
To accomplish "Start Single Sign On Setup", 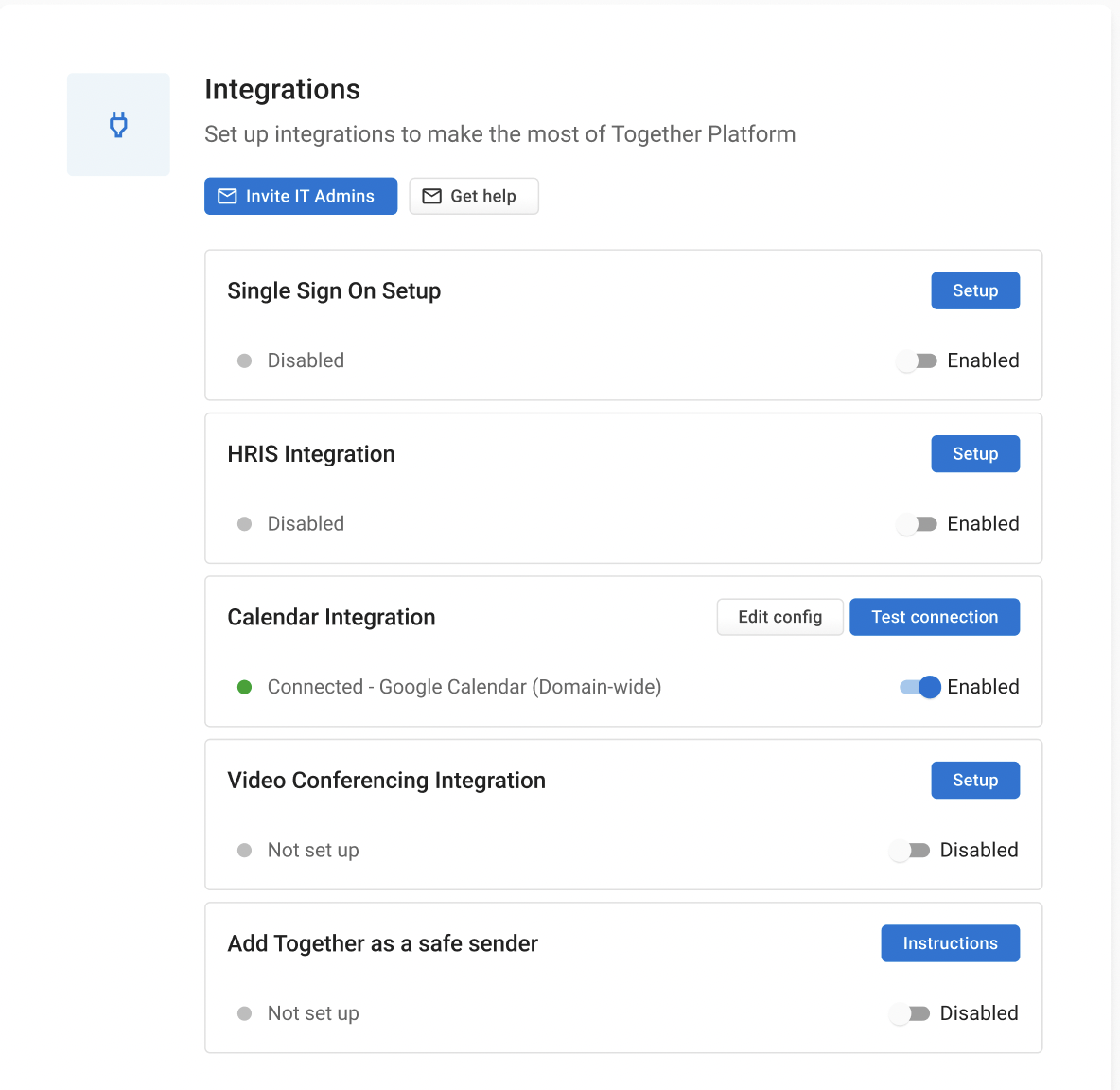I will pos(975,290).
